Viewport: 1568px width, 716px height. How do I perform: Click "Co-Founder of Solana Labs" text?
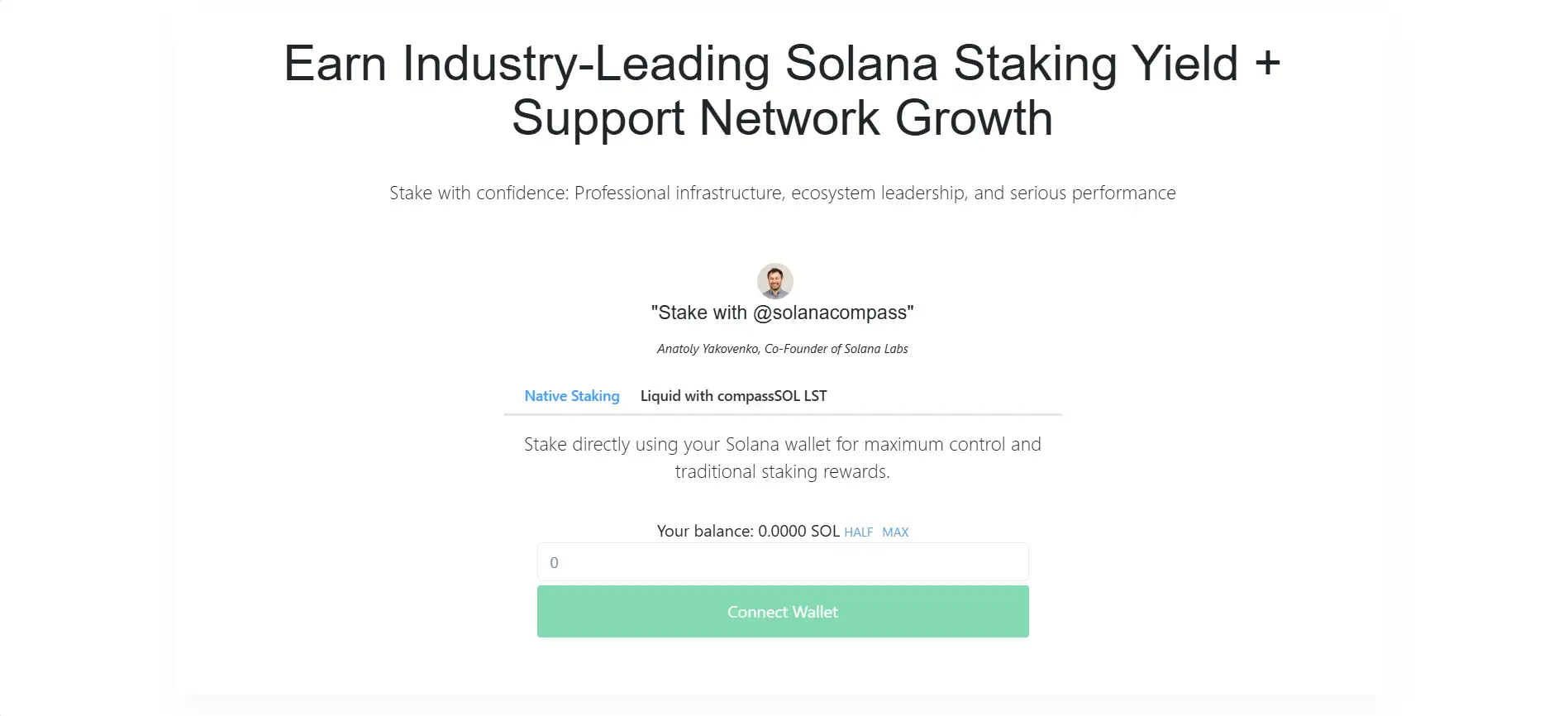tap(836, 349)
